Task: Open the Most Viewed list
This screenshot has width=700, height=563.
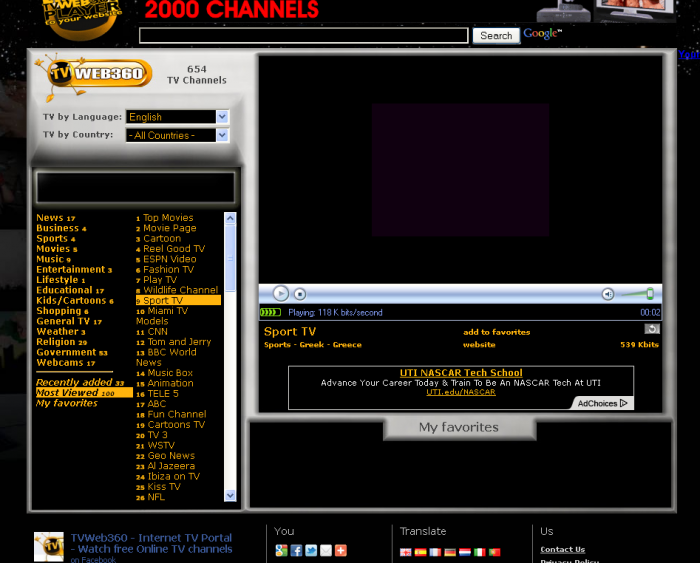Action: click(84, 392)
